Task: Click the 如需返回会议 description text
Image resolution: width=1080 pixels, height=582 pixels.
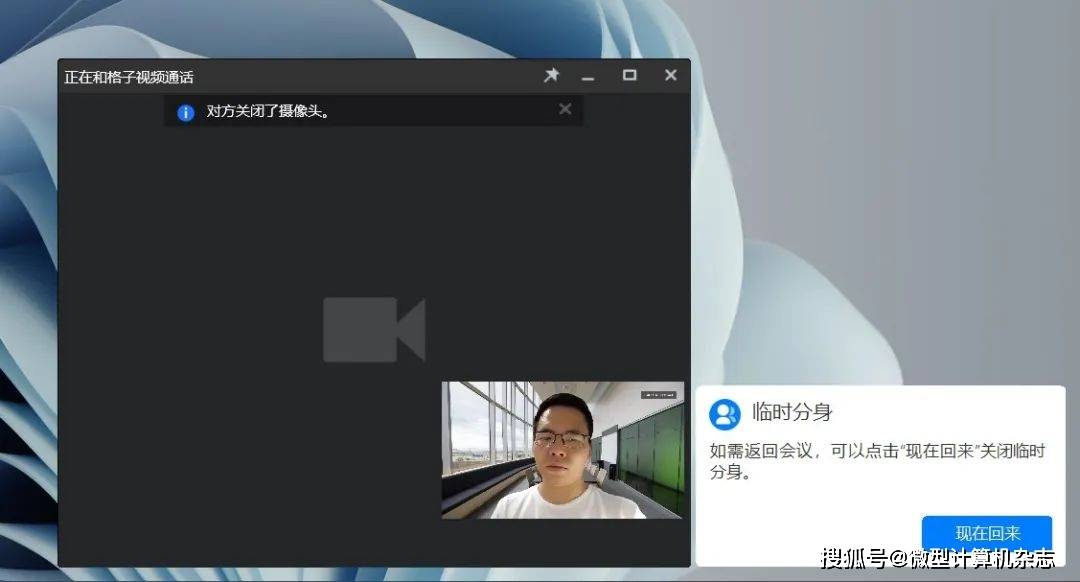Action: [878, 461]
